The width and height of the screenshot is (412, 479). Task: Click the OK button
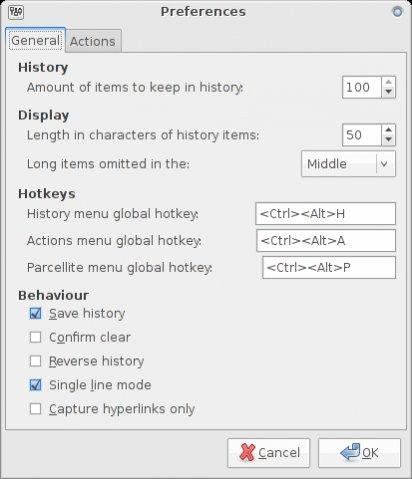pyautogui.click(x=359, y=453)
